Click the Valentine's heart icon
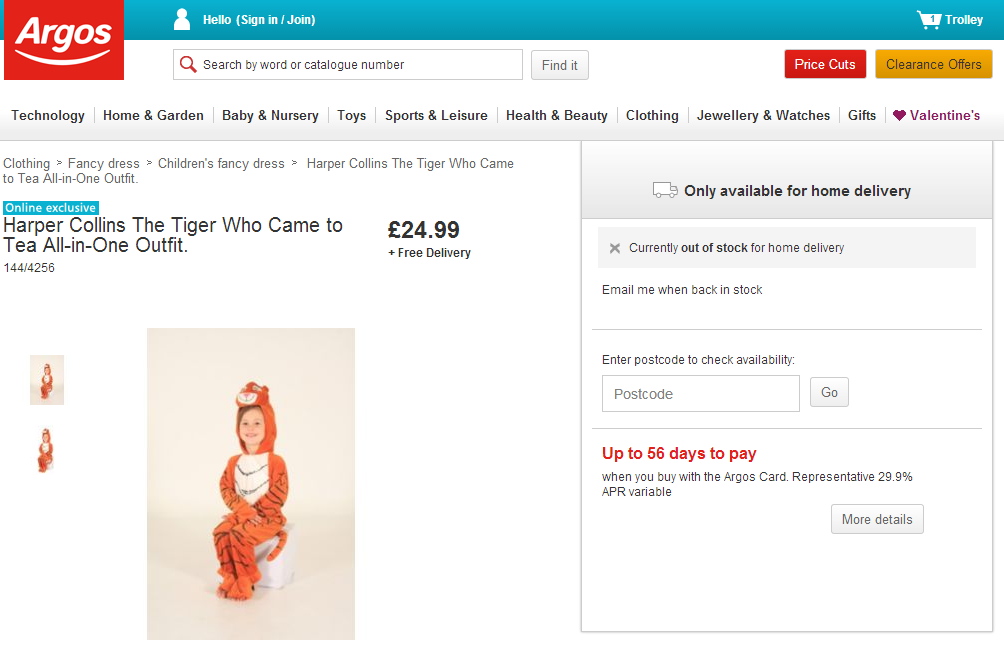The image size is (1004, 651). (899, 115)
